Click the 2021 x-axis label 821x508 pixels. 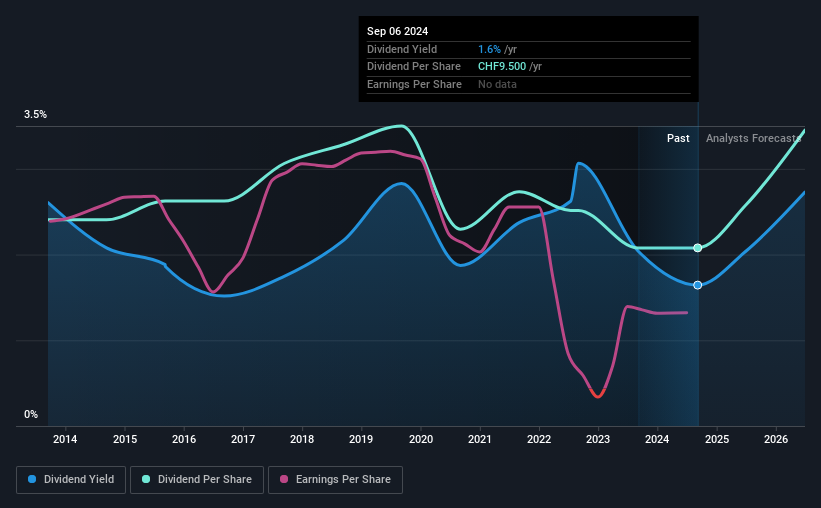tap(480, 439)
